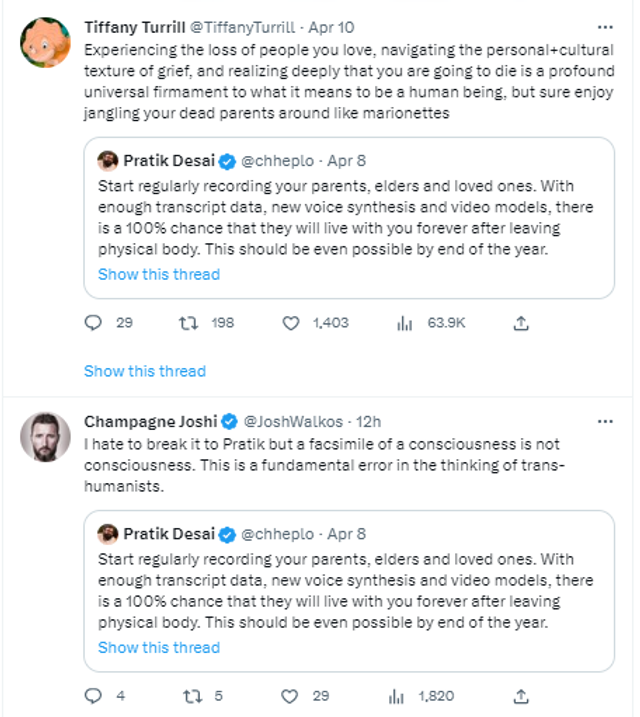Image resolution: width=640 pixels, height=717 pixels.
Task: Open Champagne Joshi's profile picture
Action: (46, 437)
